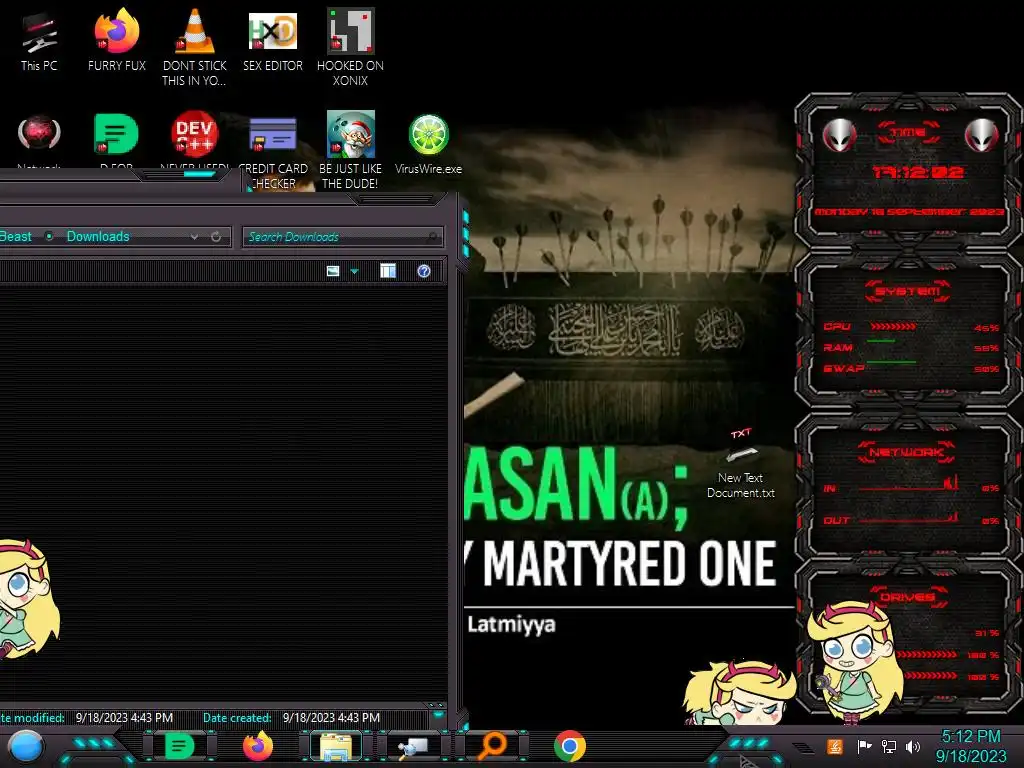
Task: Click the Downloads breadcrumb in the address bar
Action: click(98, 236)
